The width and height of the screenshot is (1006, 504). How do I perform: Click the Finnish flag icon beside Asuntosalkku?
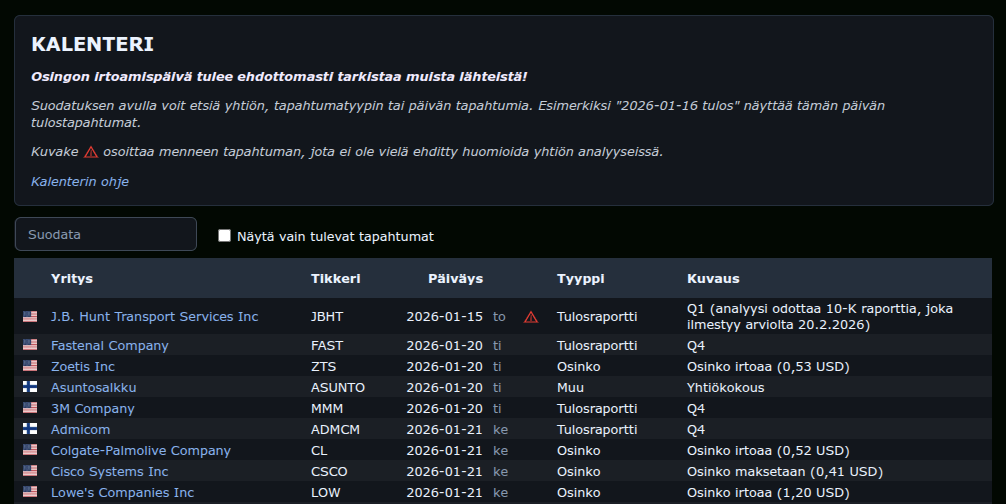tap(30, 387)
